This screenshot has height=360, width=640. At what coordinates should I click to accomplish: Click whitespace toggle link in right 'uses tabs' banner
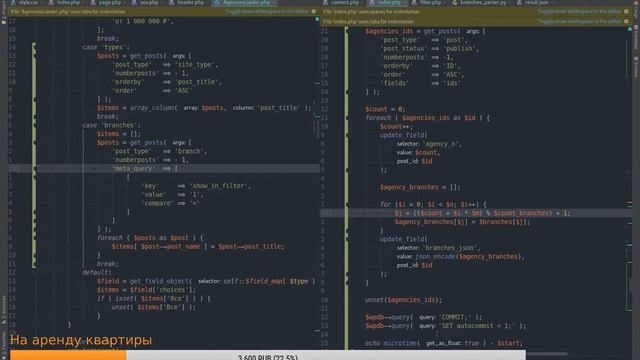click(x=579, y=21)
